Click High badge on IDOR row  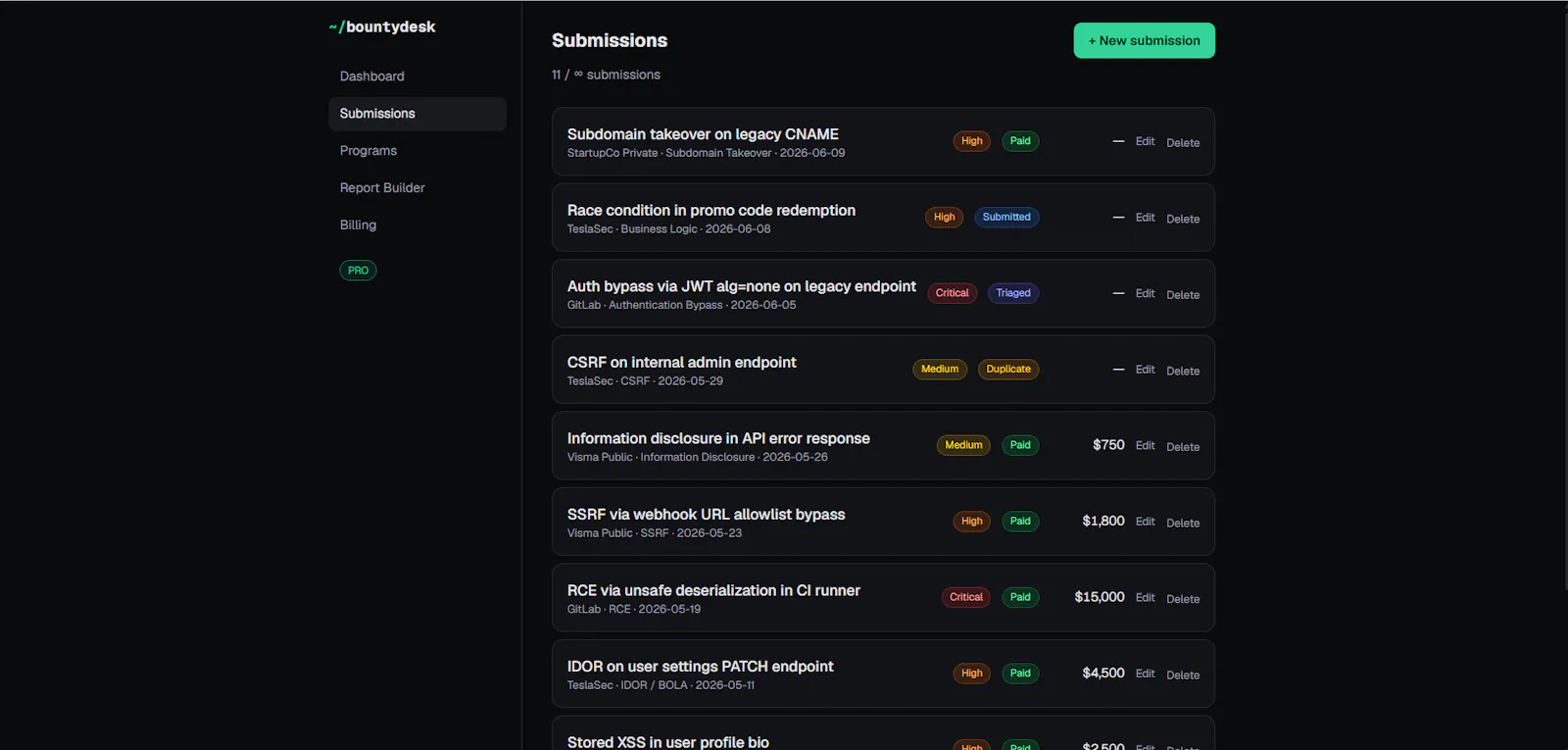(971, 674)
